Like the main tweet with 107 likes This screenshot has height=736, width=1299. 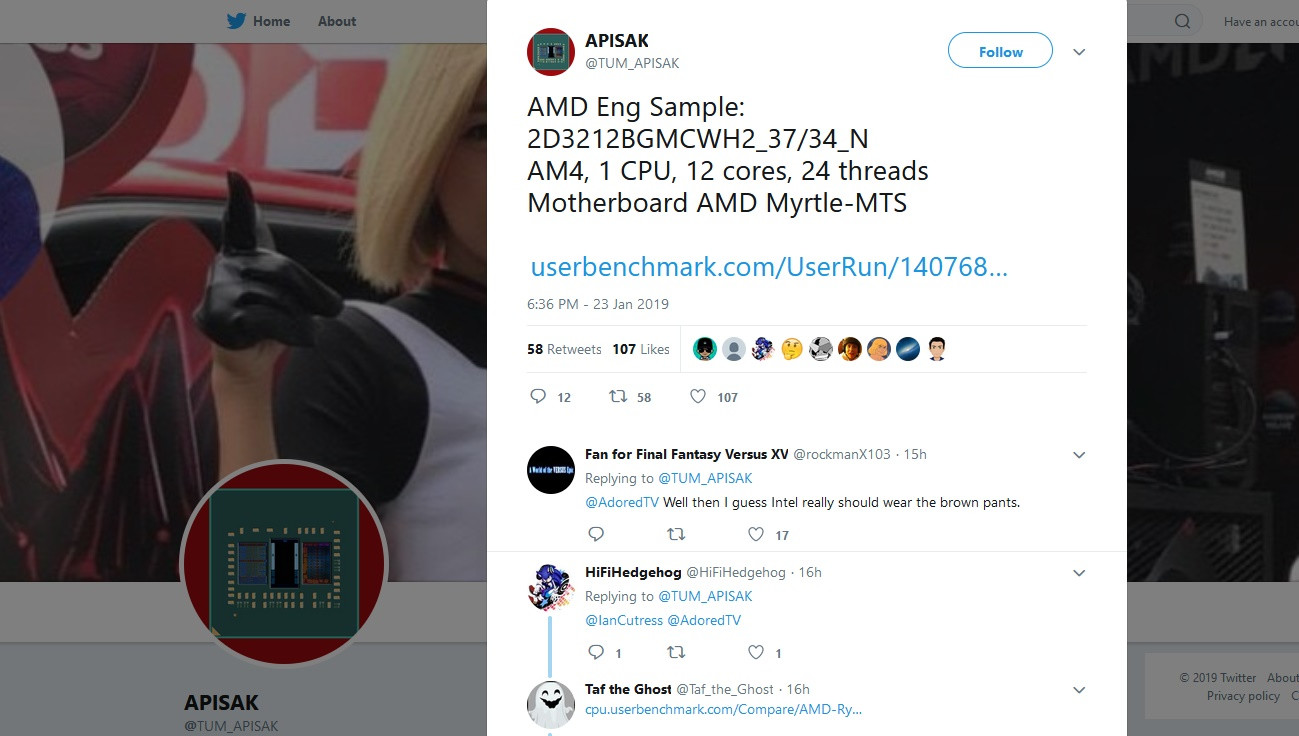[x=698, y=397]
